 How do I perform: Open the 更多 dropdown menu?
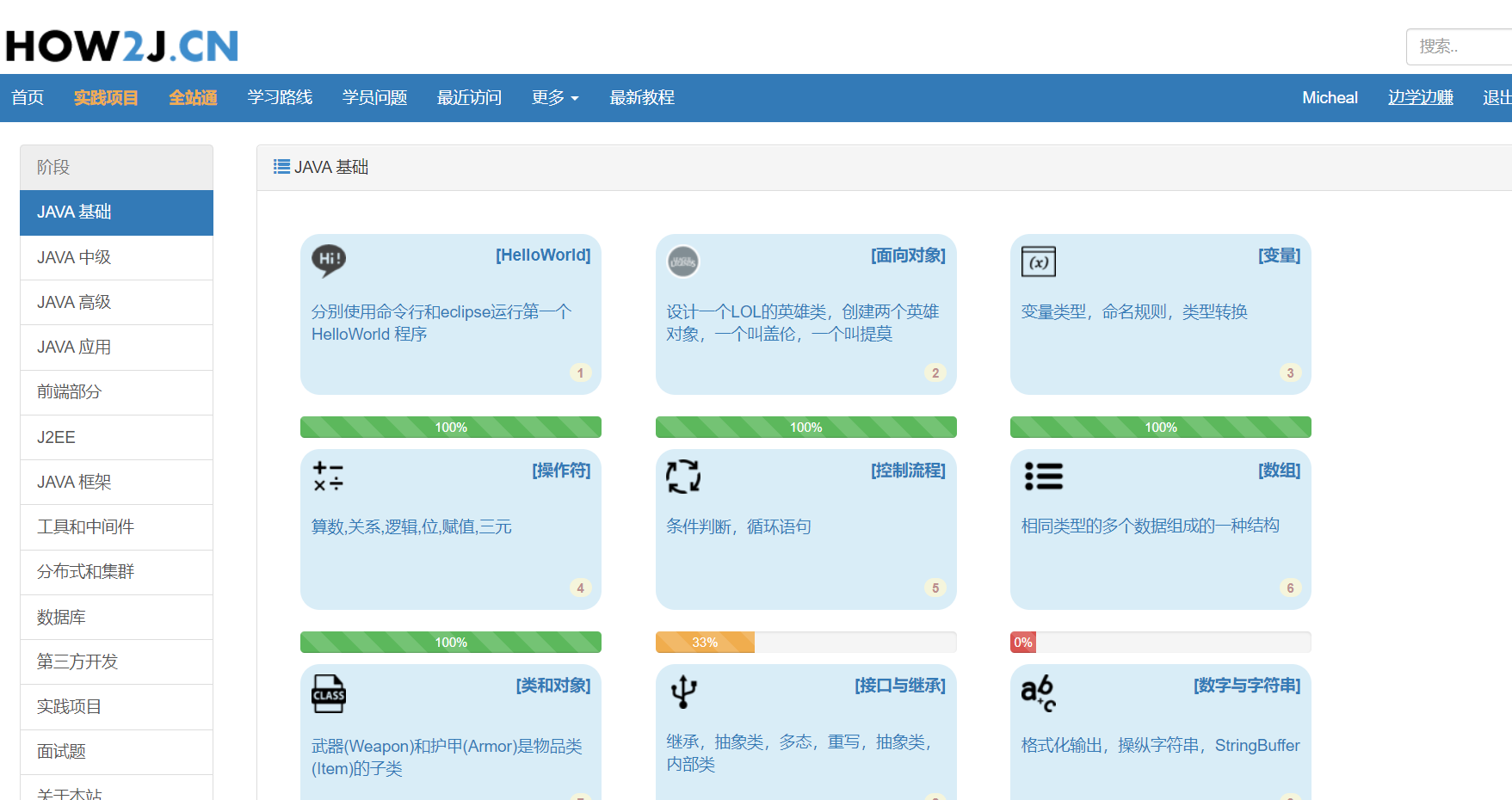pyautogui.click(x=555, y=98)
